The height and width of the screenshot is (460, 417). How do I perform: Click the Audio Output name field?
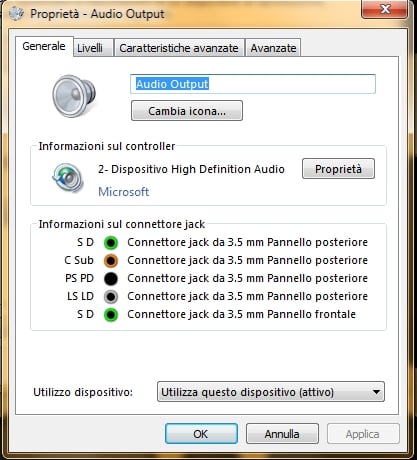point(253,84)
